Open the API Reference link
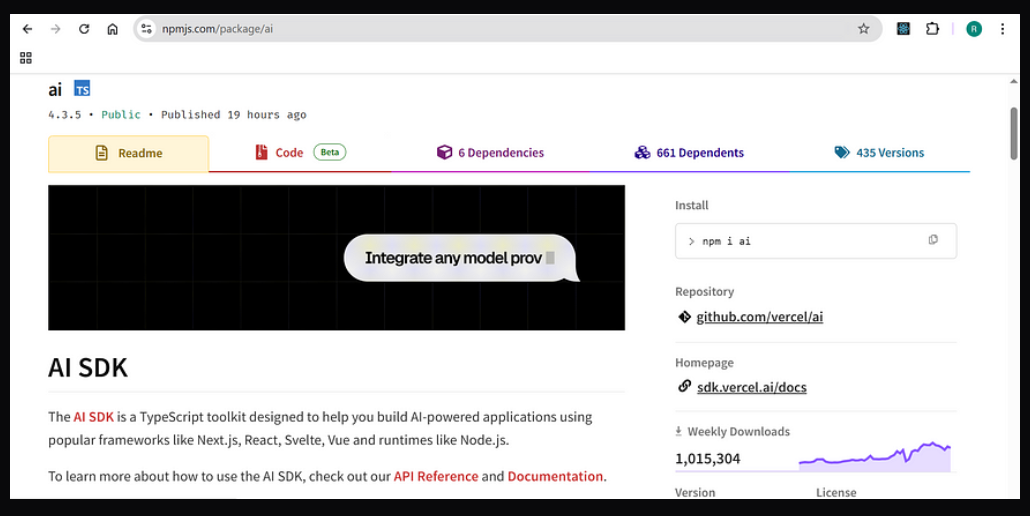 (436, 477)
